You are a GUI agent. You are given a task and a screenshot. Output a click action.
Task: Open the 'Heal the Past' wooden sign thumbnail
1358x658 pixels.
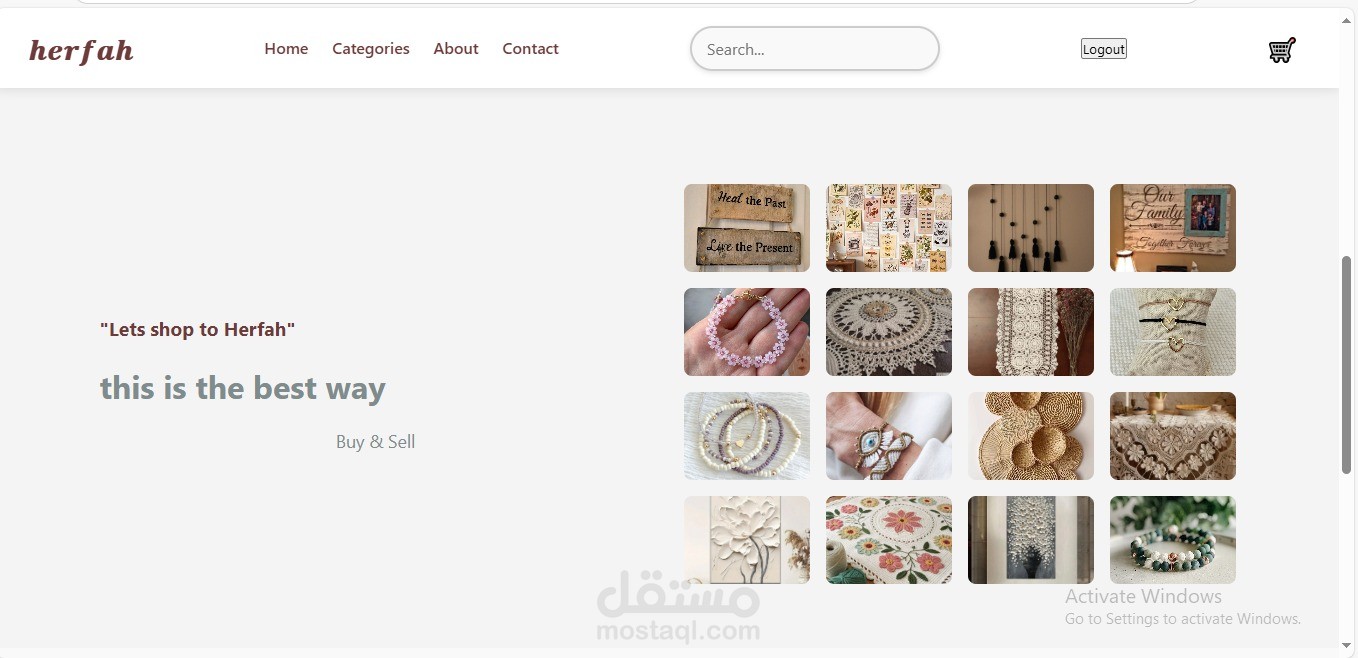(x=747, y=228)
